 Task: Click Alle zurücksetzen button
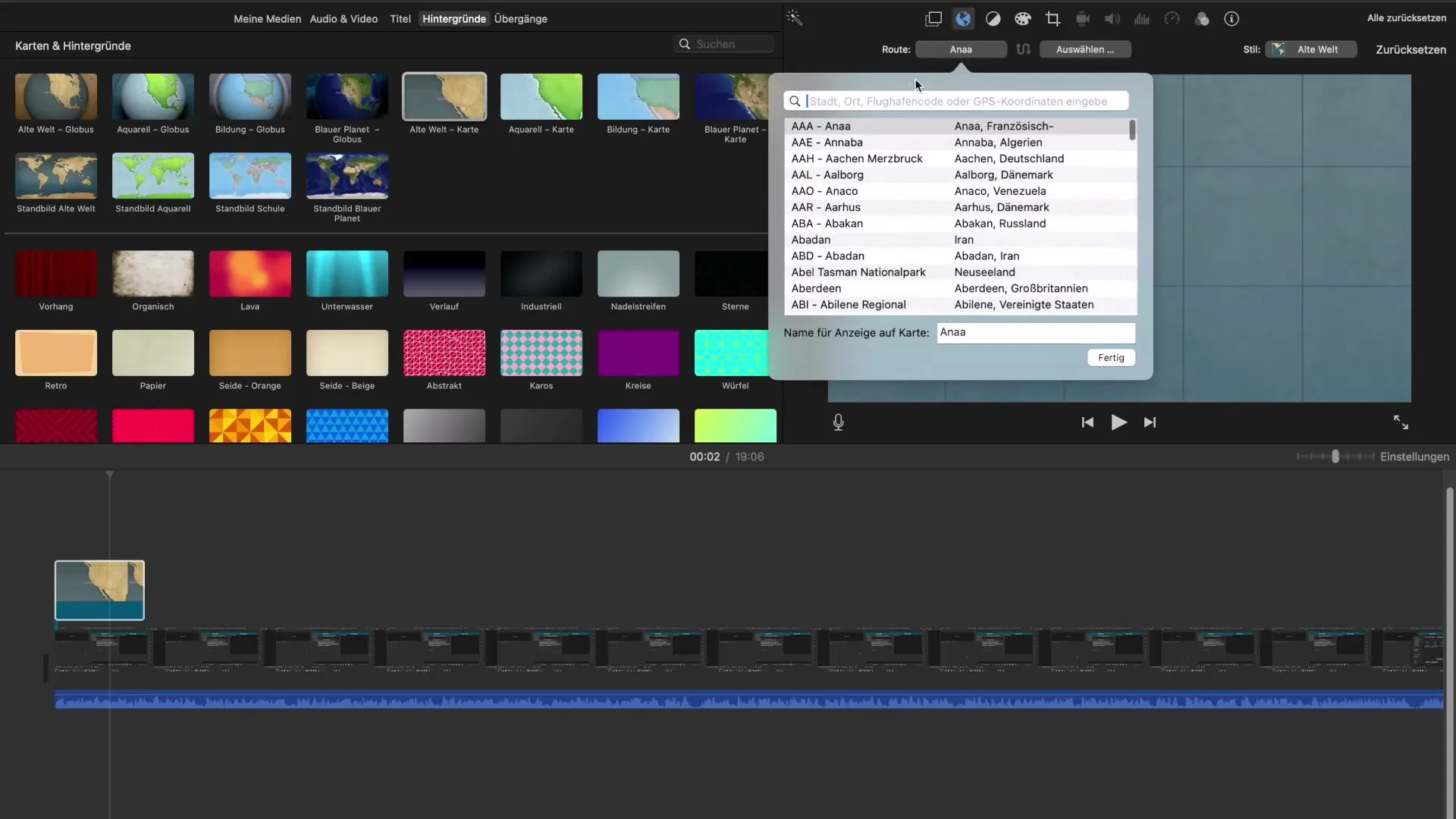[x=1407, y=18]
